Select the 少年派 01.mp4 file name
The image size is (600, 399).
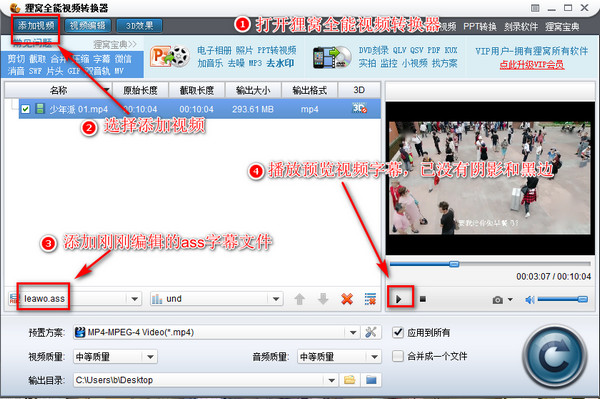[x=78, y=109]
